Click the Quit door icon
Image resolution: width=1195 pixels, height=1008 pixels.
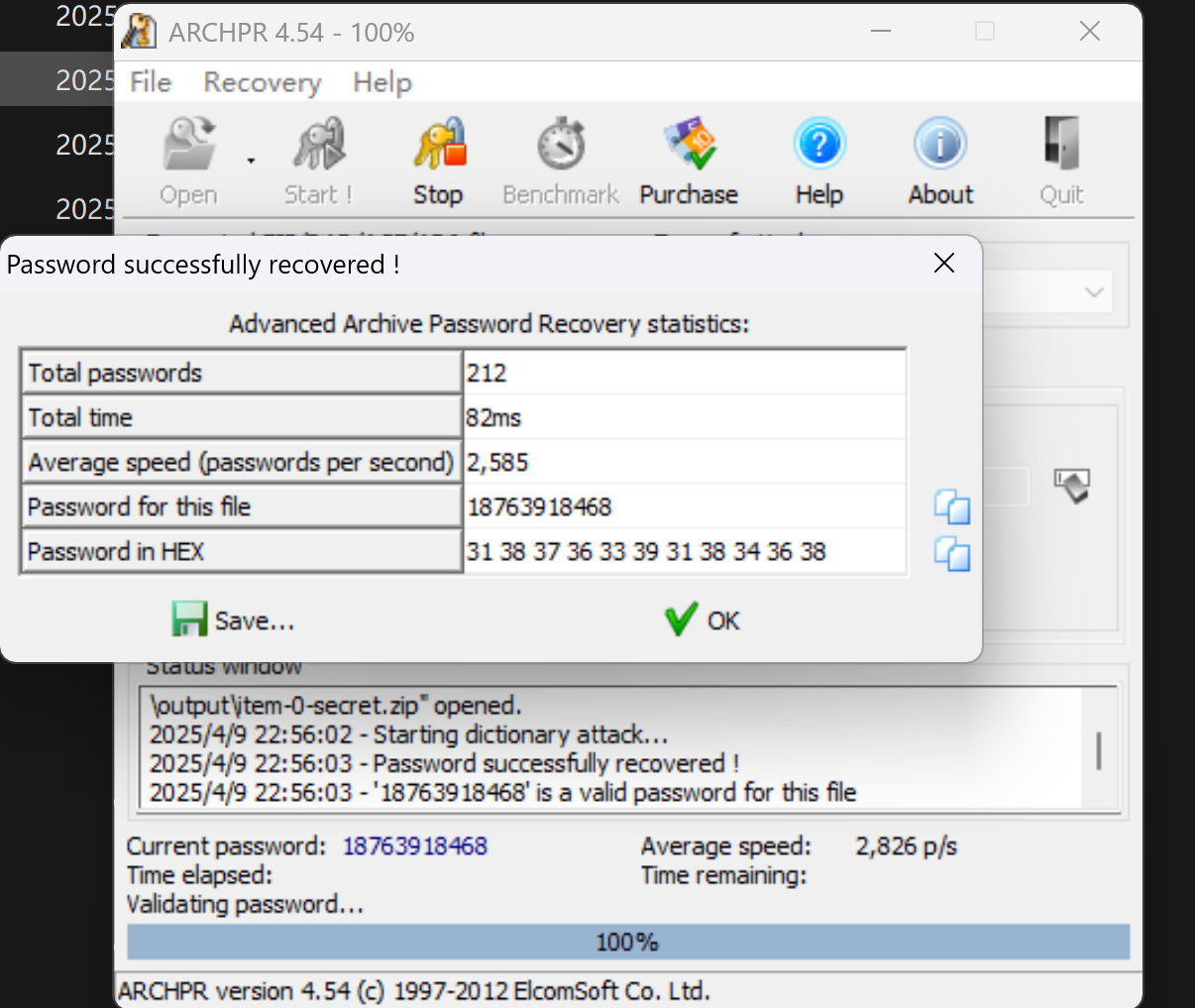coord(1061,145)
